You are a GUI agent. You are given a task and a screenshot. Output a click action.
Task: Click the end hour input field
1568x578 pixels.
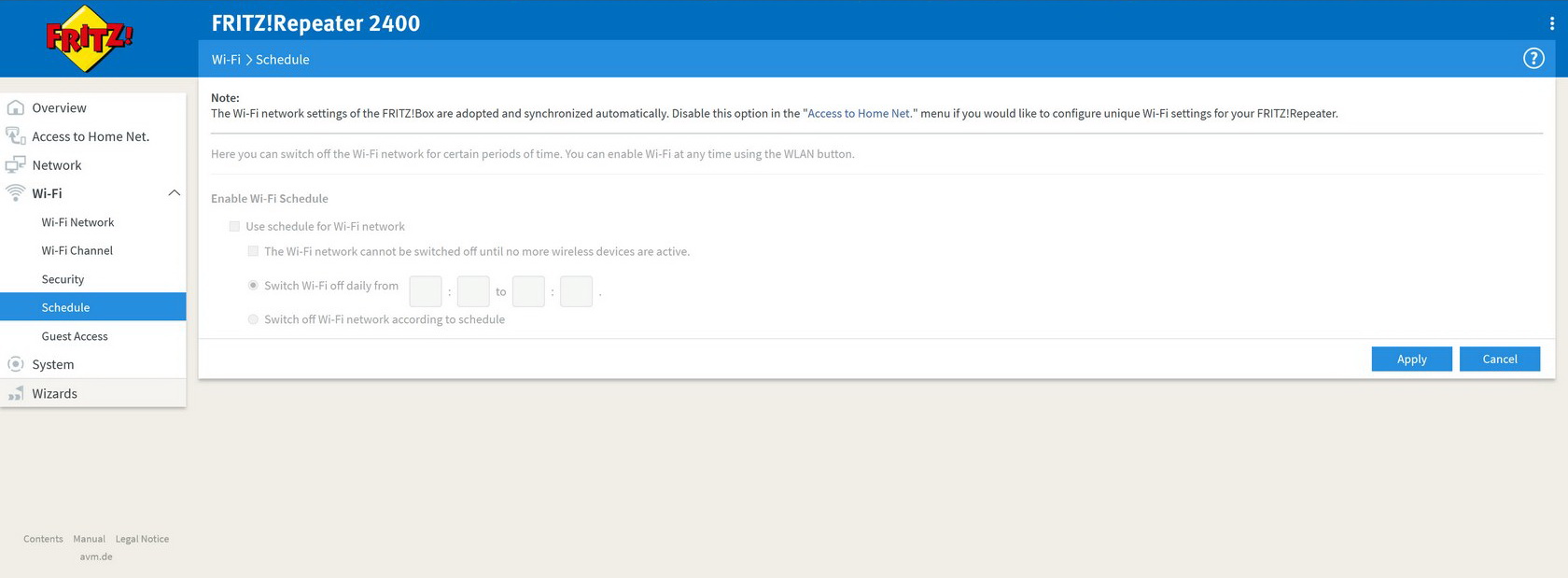tap(528, 291)
